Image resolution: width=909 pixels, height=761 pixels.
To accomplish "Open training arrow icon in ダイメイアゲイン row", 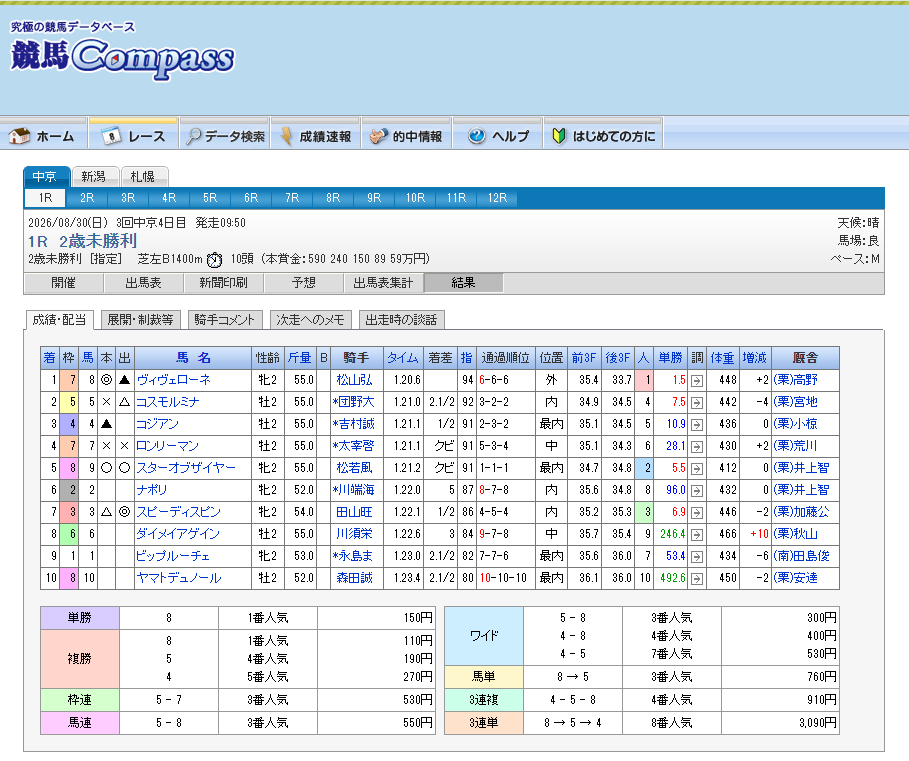I will click(x=697, y=535).
